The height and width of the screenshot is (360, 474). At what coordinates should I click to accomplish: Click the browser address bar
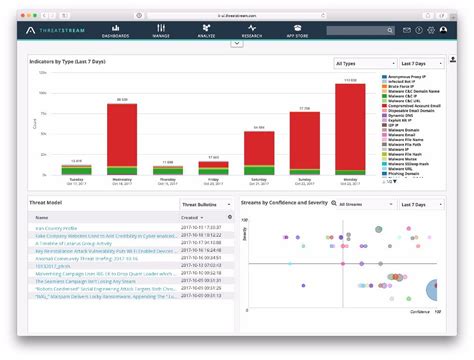(237, 15)
